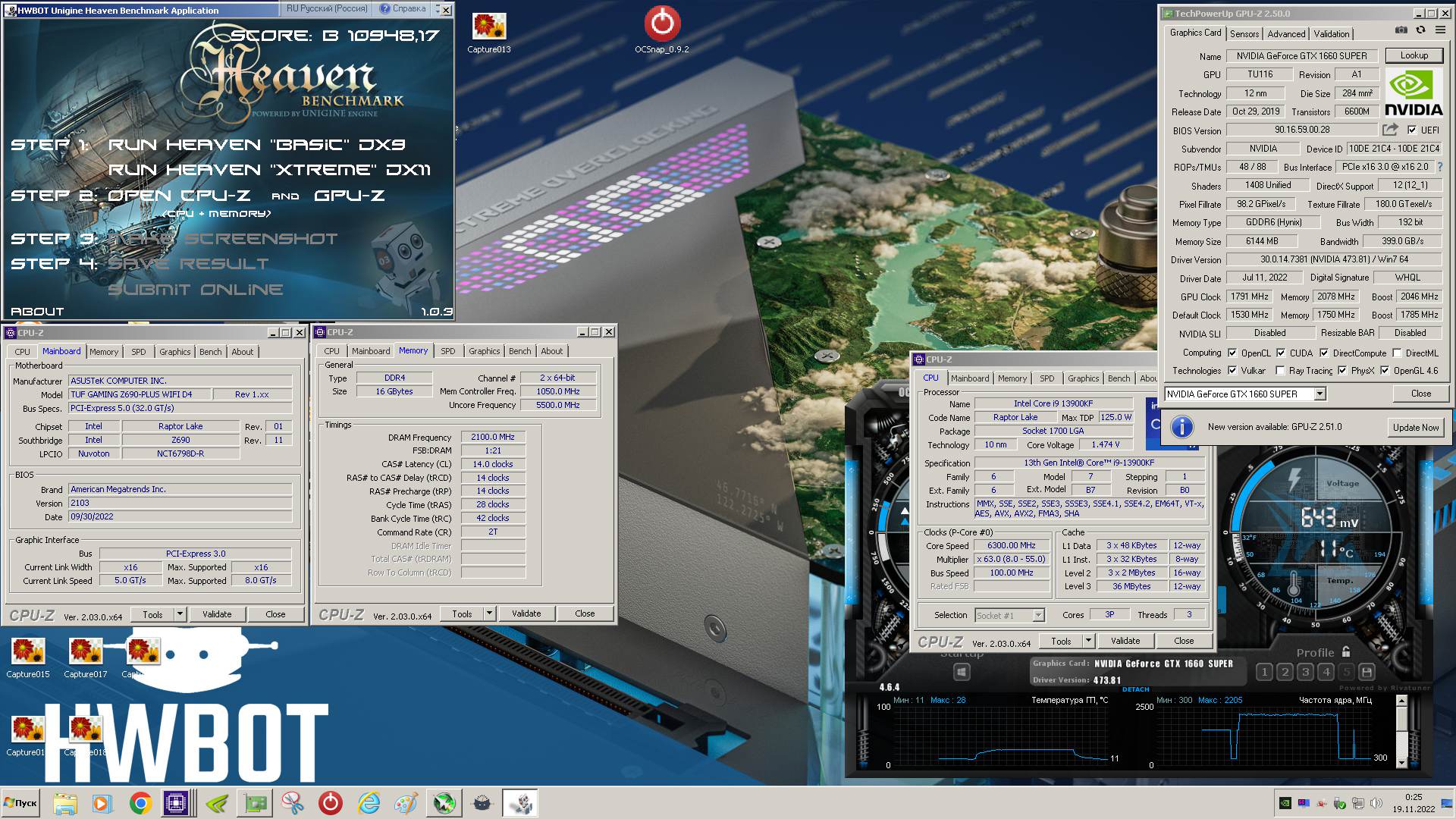Open the Snipping Tool taskbar icon
This screenshot has width=1456, height=819.
293,803
